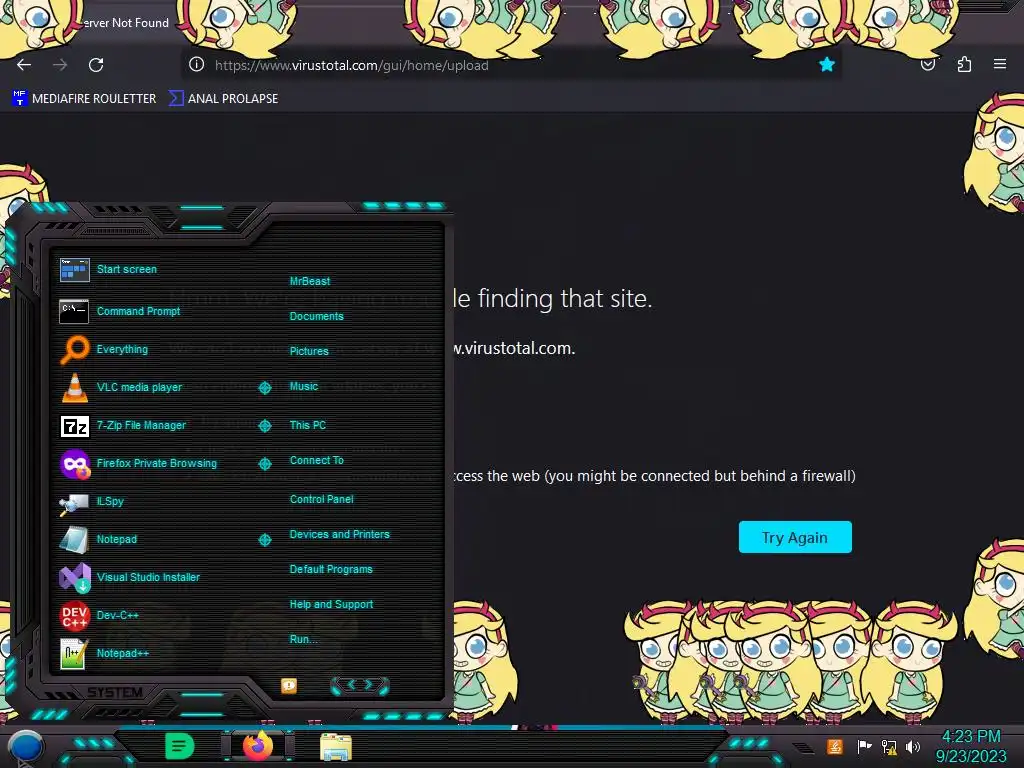Open This PC in the start menu
This screenshot has width=1024, height=768.
point(308,425)
